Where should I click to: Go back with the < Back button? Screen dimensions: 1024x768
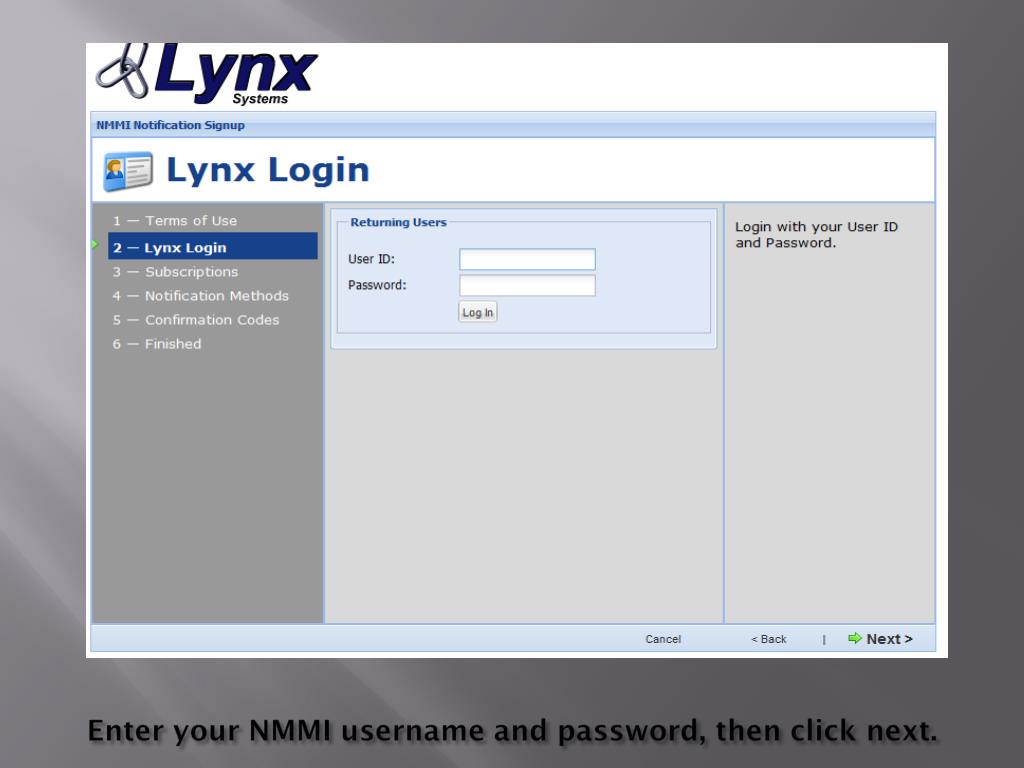[x=769, y=639]
